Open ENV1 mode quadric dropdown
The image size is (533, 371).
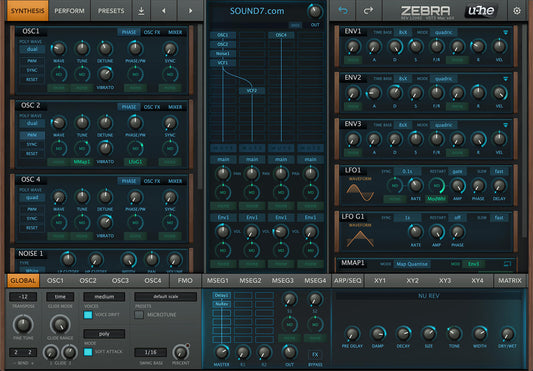[443, 32]
